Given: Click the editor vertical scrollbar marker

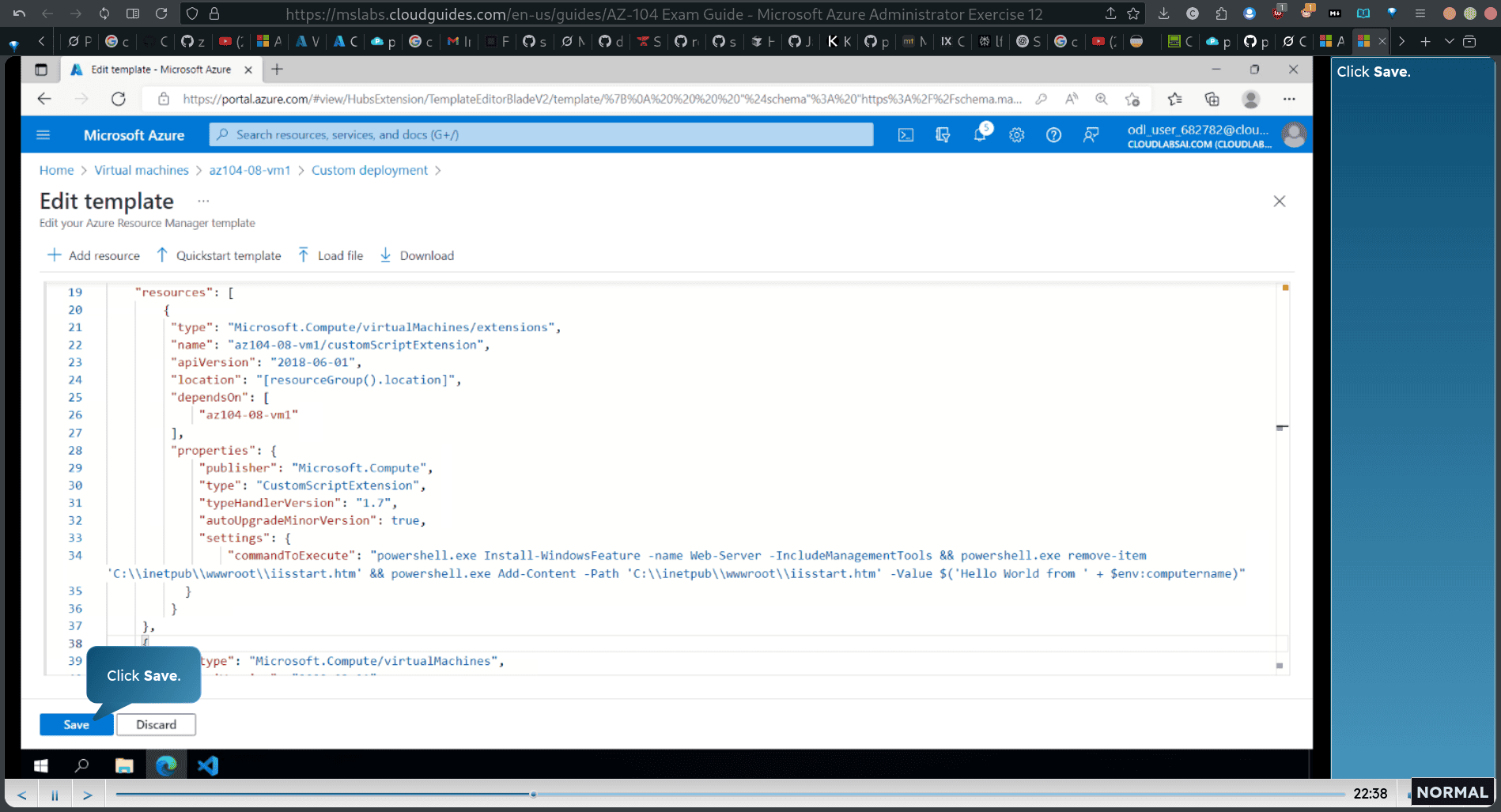Looking at the screenshot, I should (x=1282, y=428).
